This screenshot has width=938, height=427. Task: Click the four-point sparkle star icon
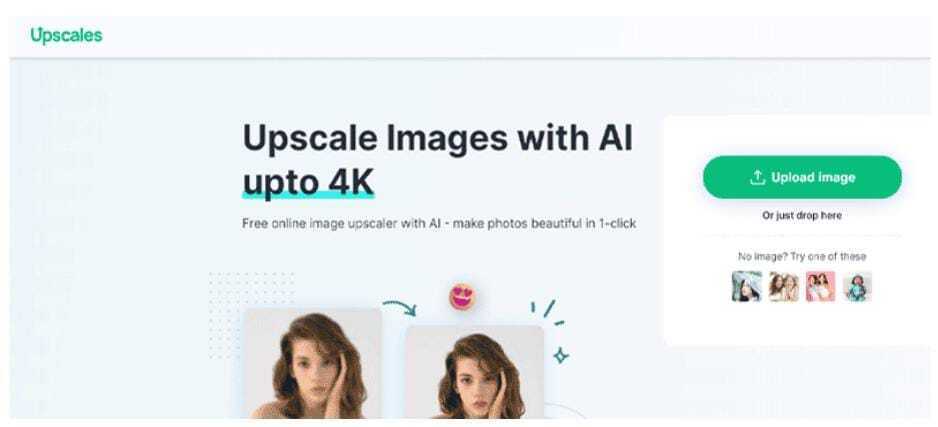point(561,356)
